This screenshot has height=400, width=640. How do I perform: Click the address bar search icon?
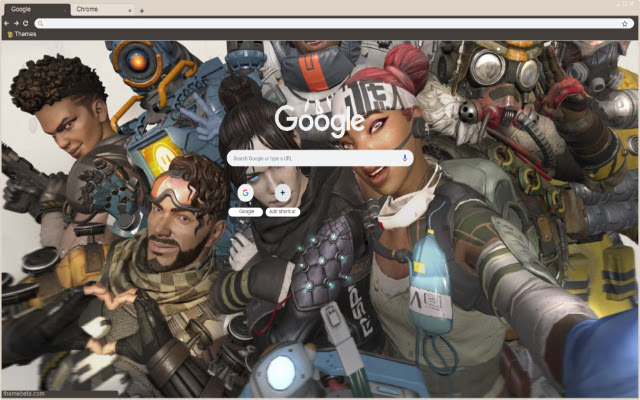click(x=40, y=24)
